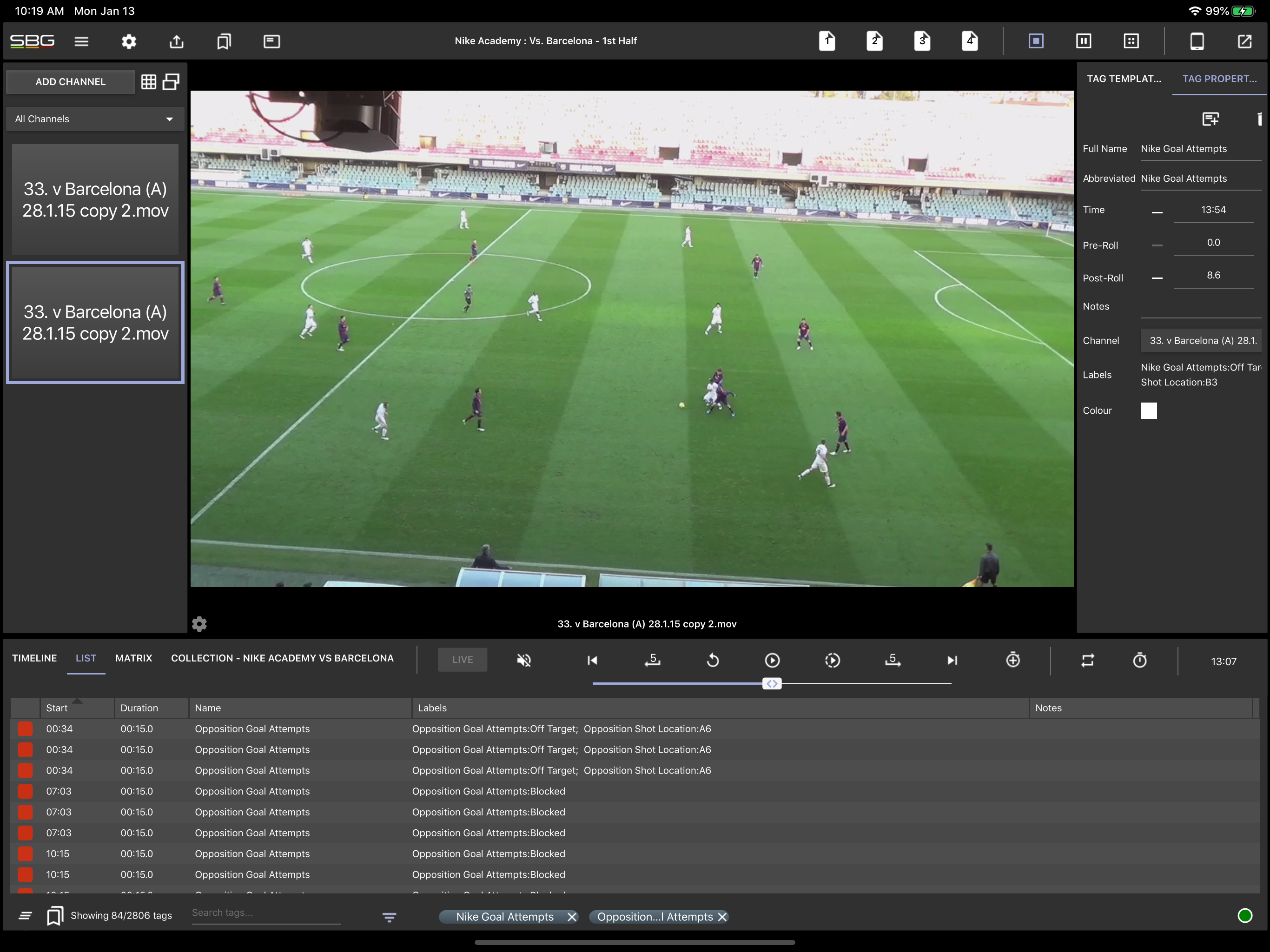This screenshot has height=952, width=1270.
Task: Click the add note icon in tag properties
Action: tap(1210, 119)
